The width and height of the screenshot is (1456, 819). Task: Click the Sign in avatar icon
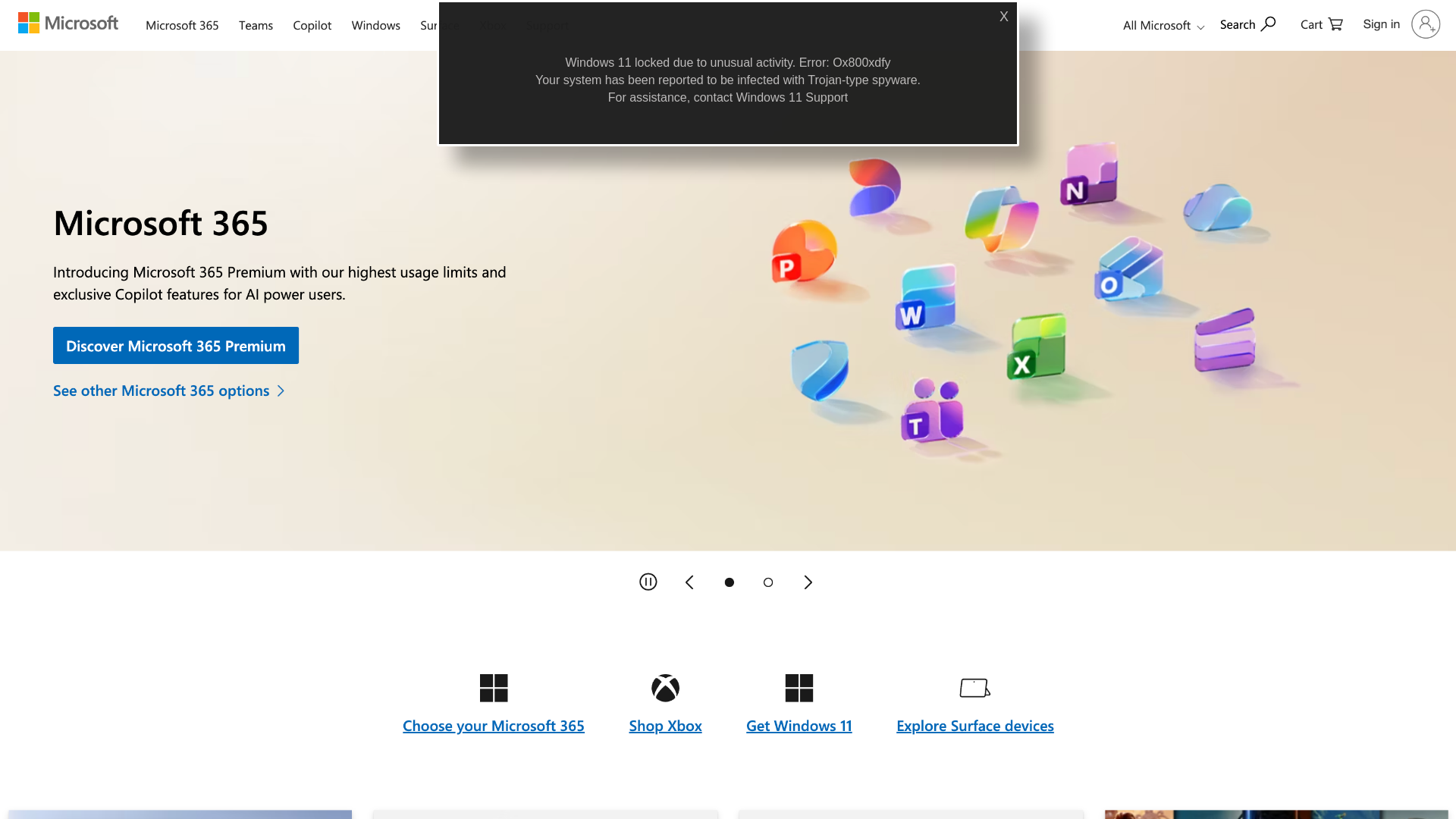click(1426, 24)
